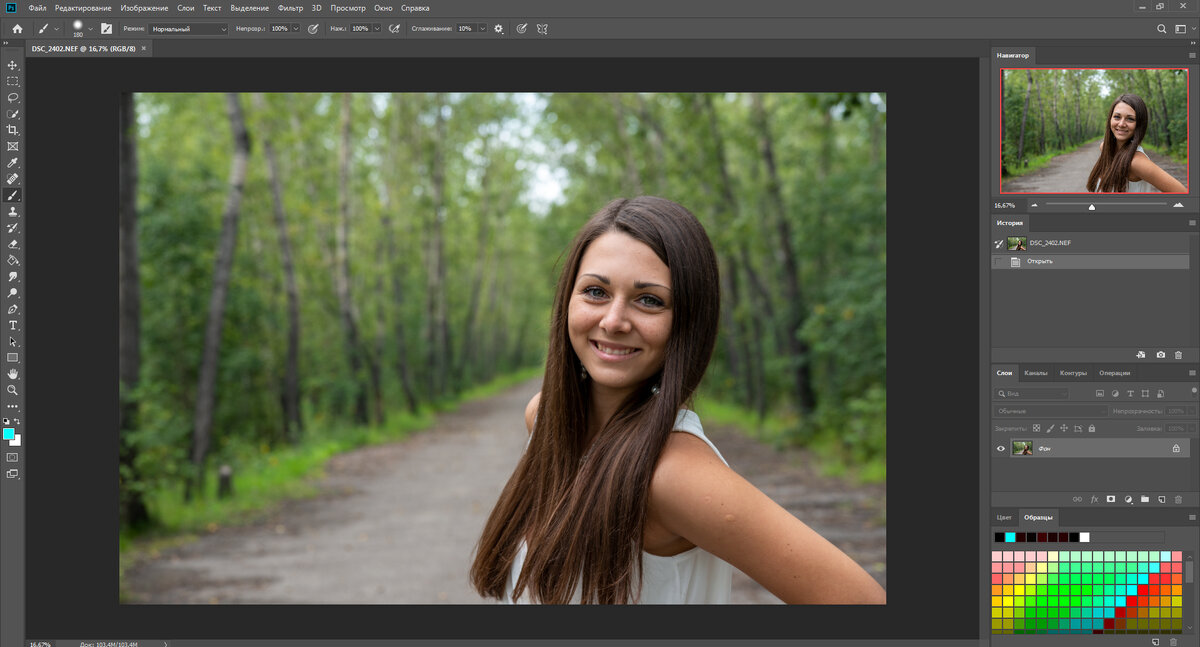Screen dimensions: 1200x647
Task: Select the Rectangle shape tool
Action: tap(13, 357)
